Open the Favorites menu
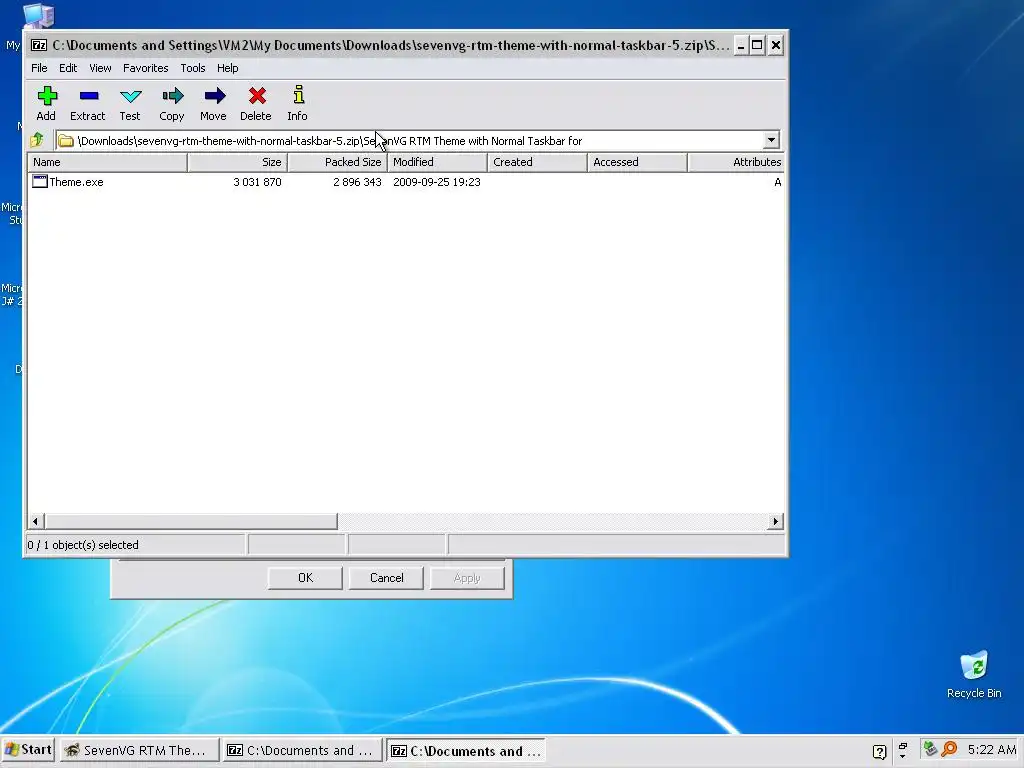Image resolution: width=1024 pixels, height=768 pixels. pyautogui.click(x=146, y=68)
